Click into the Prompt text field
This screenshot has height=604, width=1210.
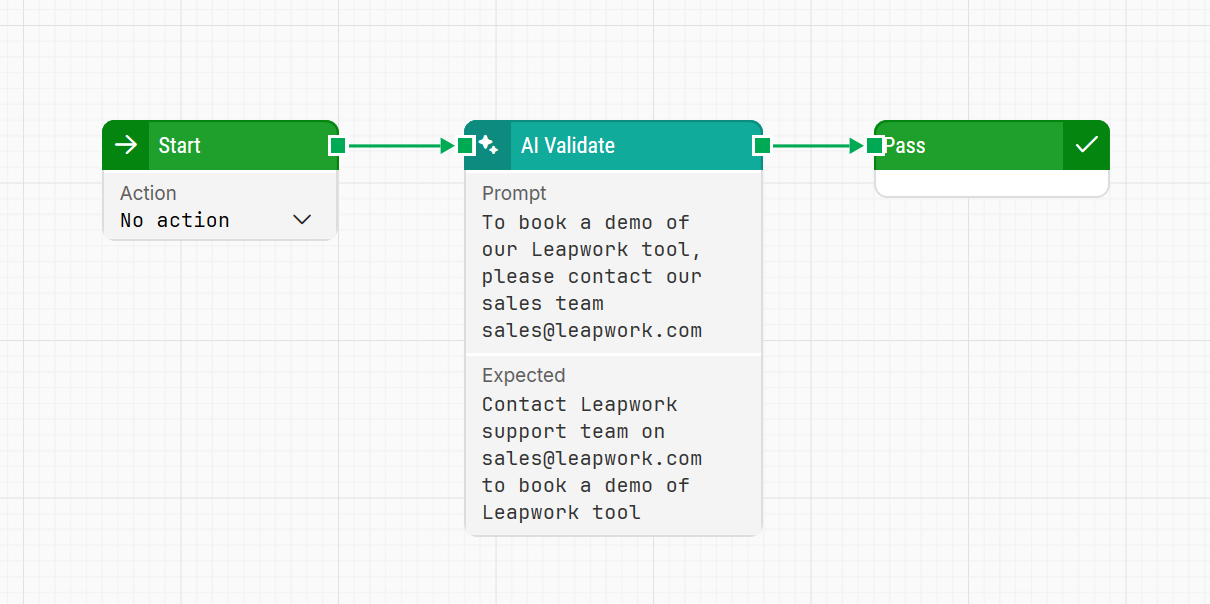pyautogui.click(x=592, y=276)
